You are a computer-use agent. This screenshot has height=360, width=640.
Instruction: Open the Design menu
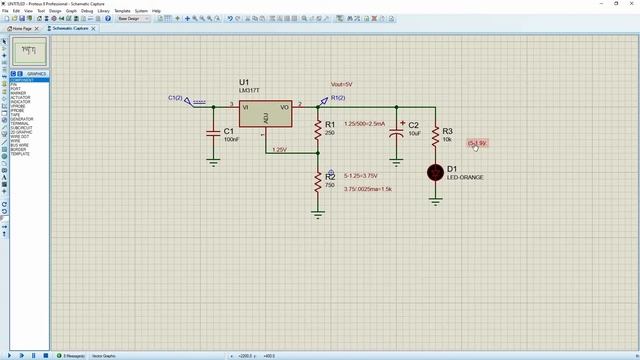click(55, 11)
